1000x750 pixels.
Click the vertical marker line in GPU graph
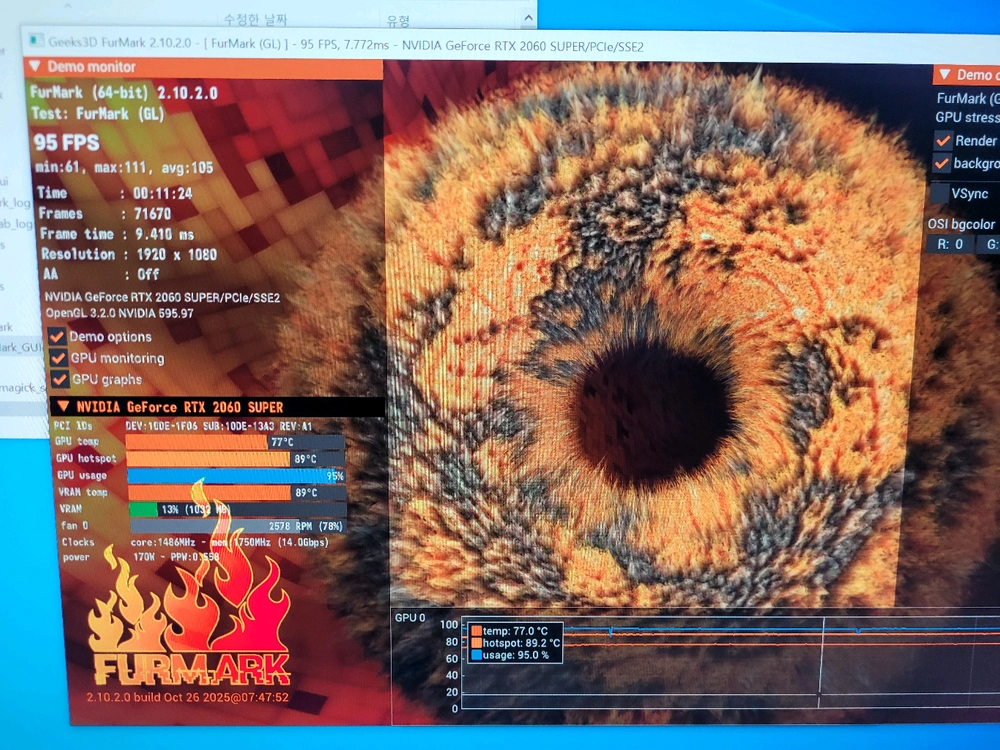(823, 662)
